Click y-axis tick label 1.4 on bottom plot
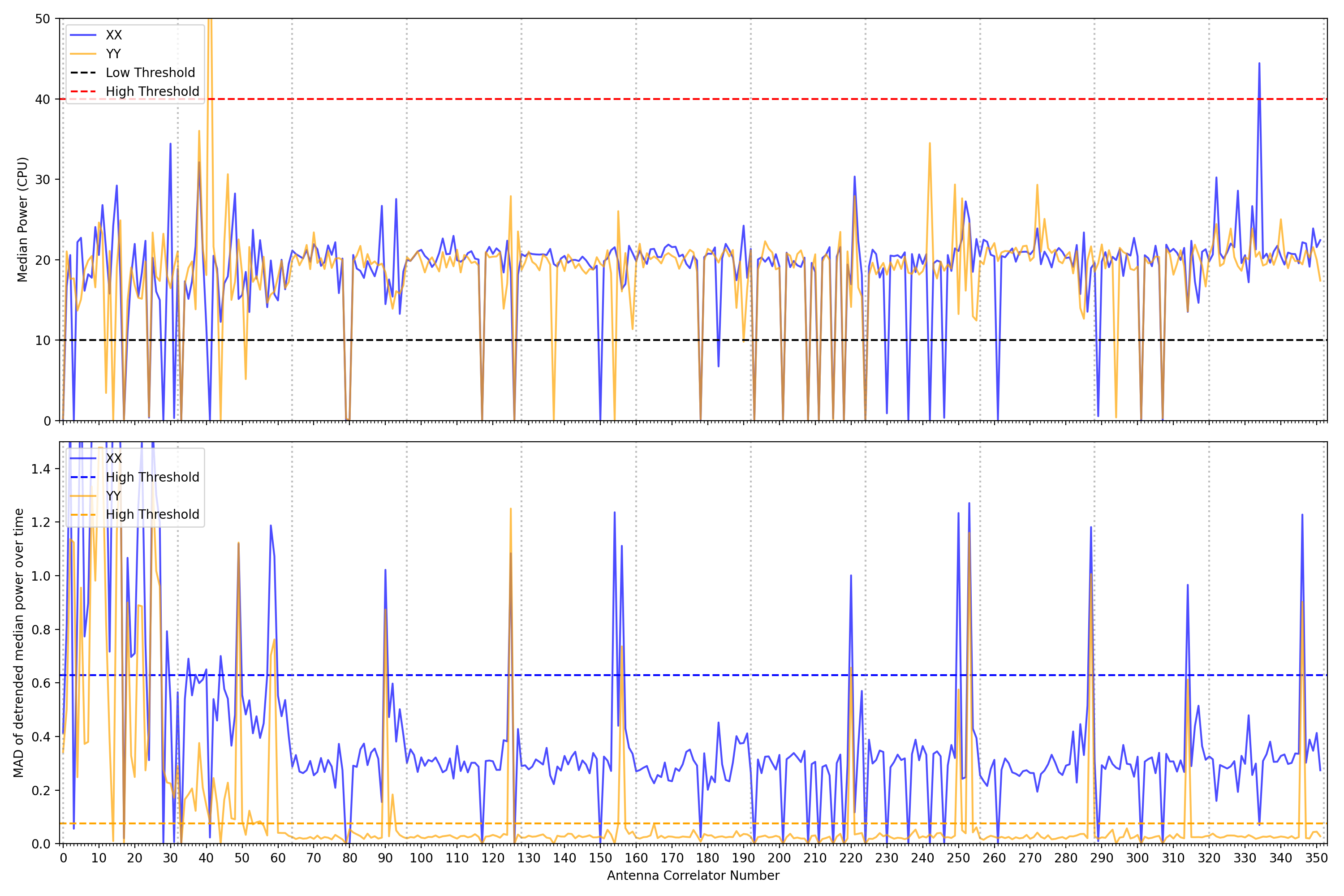This screenshot has width=1344, height=896. pyautogui.click(x=41, y=469)
